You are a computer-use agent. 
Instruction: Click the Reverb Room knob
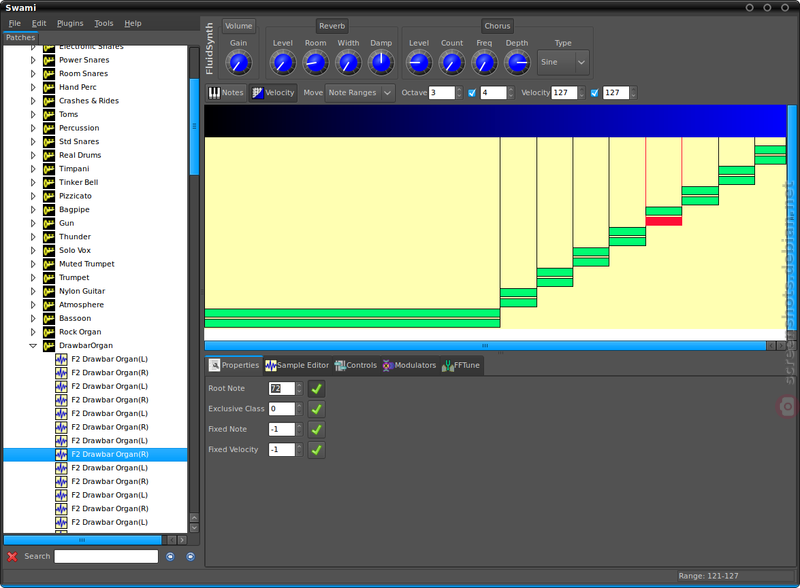point(315,63)
